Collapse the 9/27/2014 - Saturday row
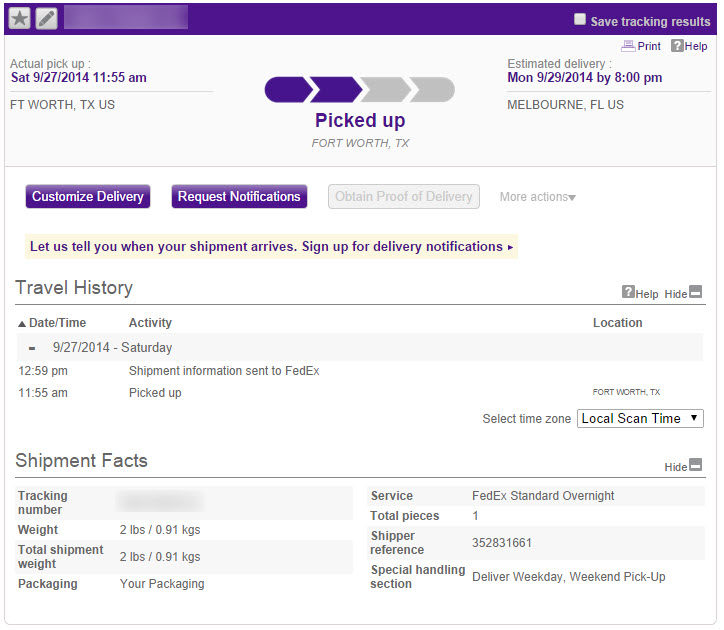724x630 pixels. [32, 348]
